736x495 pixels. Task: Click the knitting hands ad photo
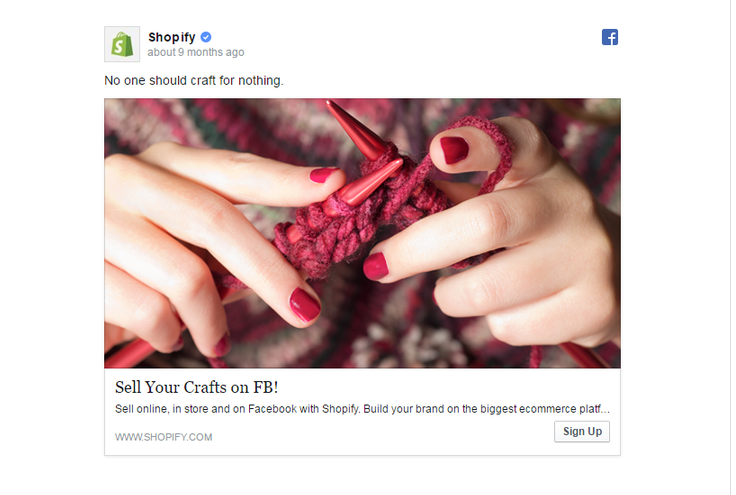(x=362, y=233)
